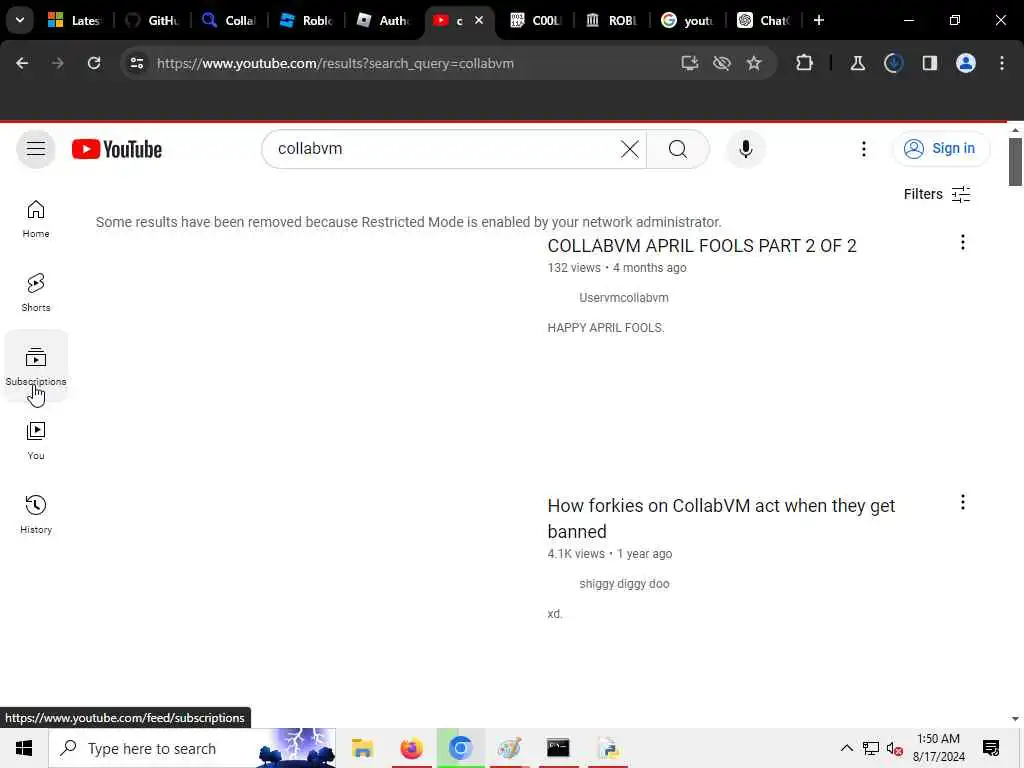Click the crossed-eye tracking protection icon
This screenshot has height=768, width=1024.
tap(722, 63)
